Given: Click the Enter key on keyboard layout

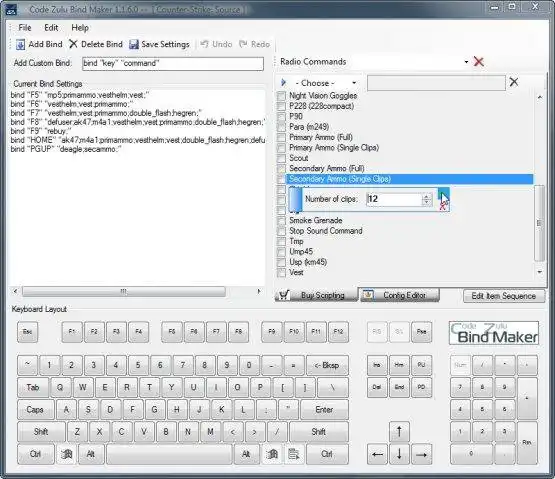Looking at the screenshot, I should coord(324,409).
